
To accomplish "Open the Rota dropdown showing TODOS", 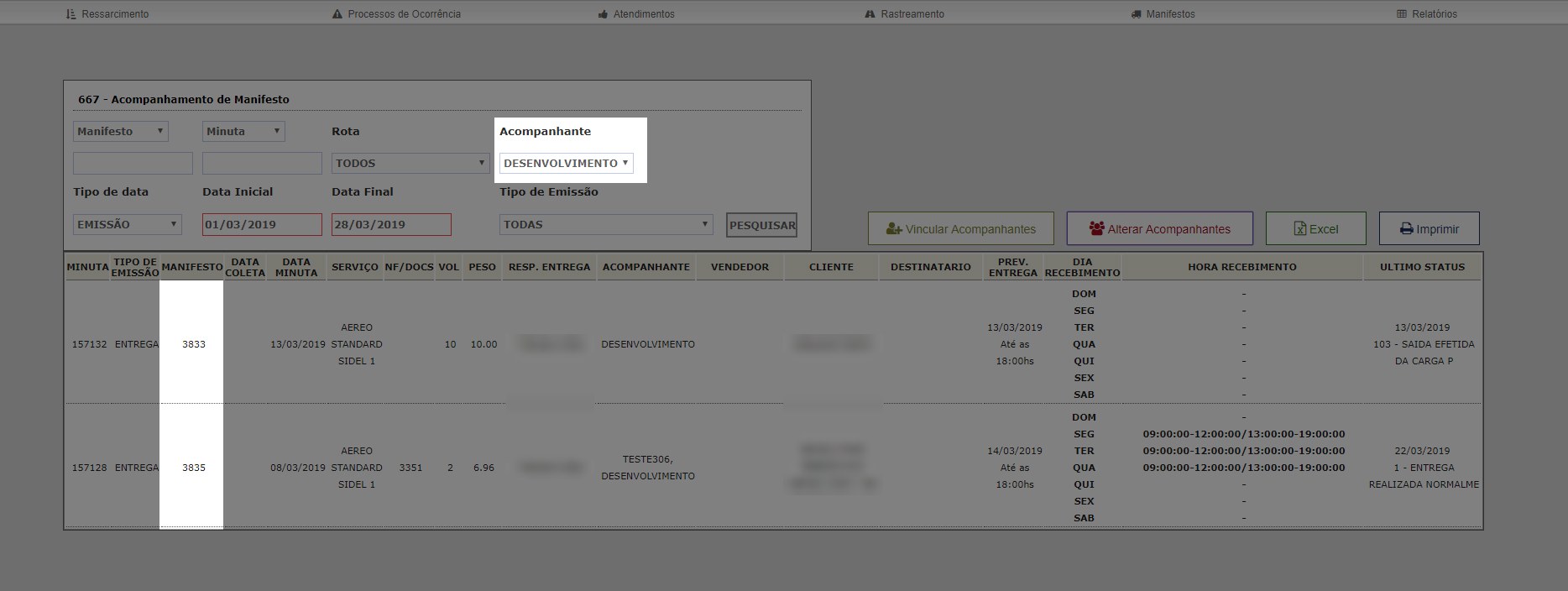I will (410, 163).
